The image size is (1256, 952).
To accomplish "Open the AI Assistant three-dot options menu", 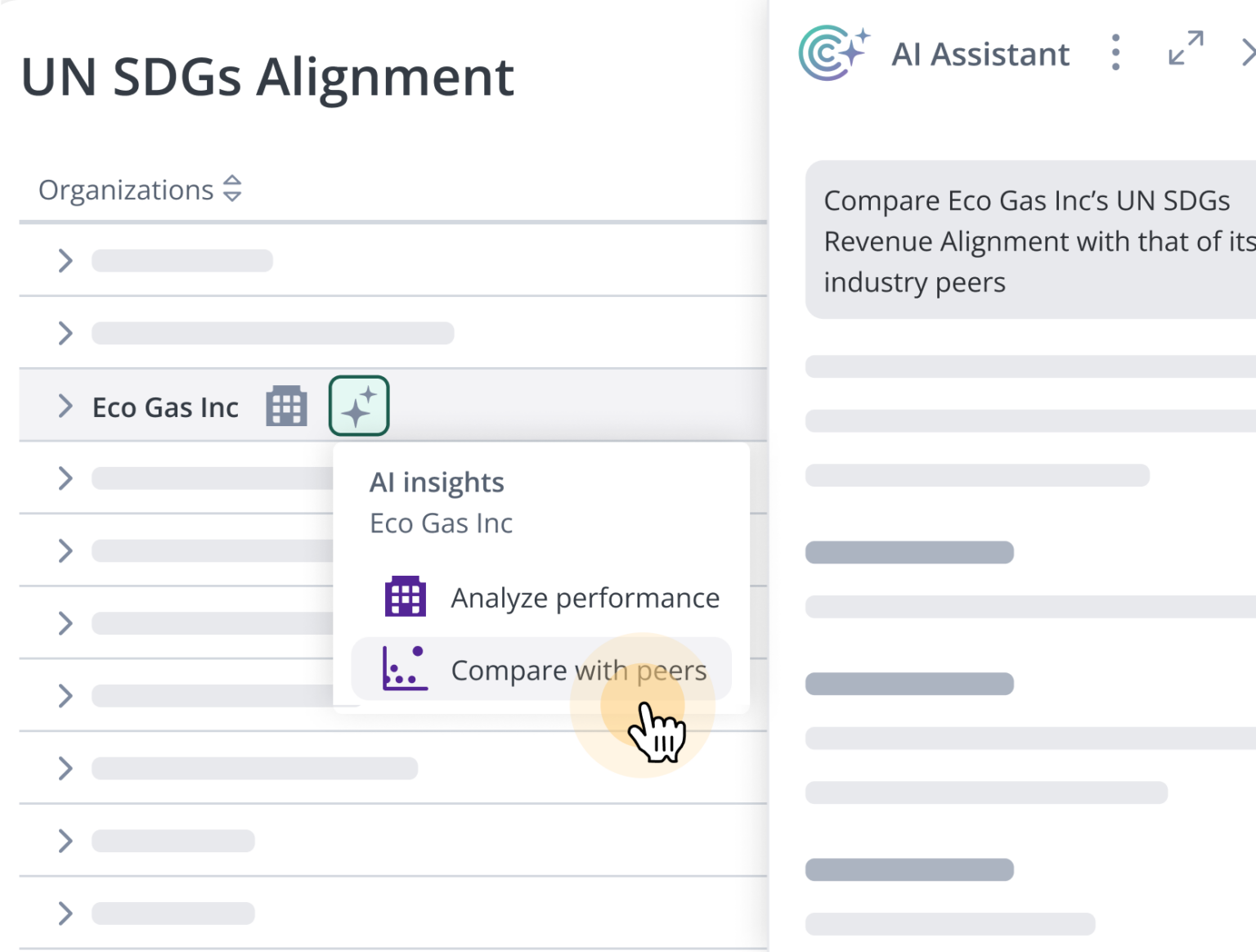I will 1115,52.
